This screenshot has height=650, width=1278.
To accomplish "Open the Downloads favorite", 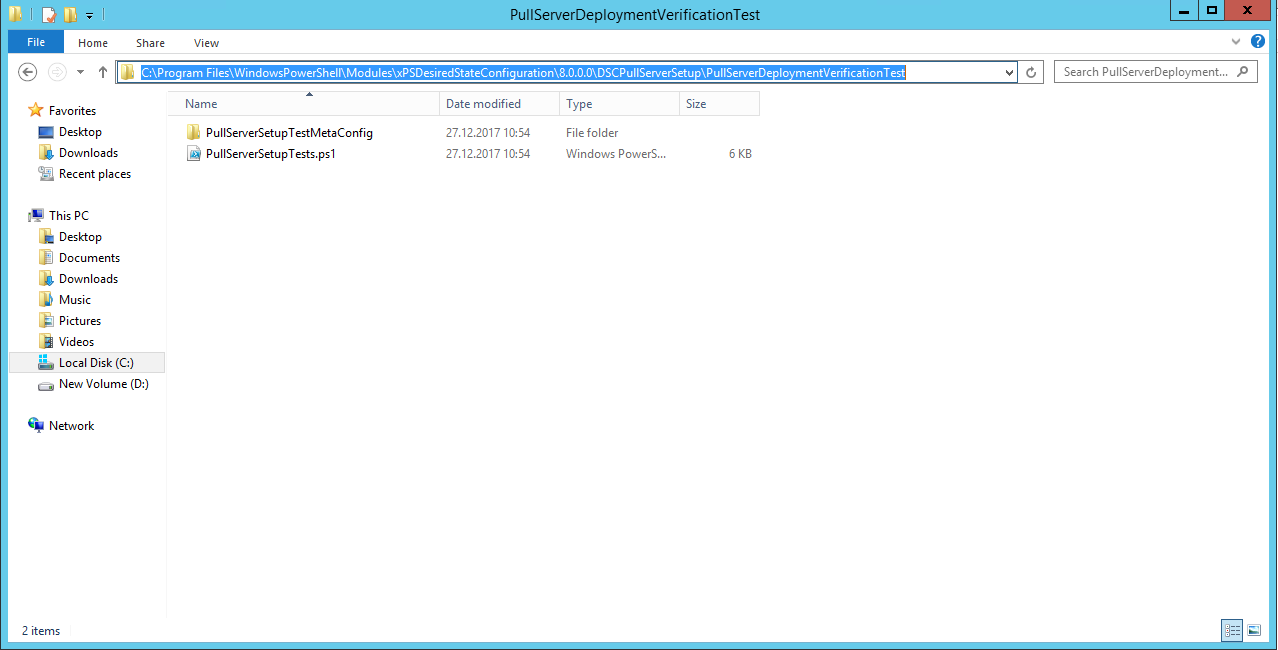I will (90, 152).
